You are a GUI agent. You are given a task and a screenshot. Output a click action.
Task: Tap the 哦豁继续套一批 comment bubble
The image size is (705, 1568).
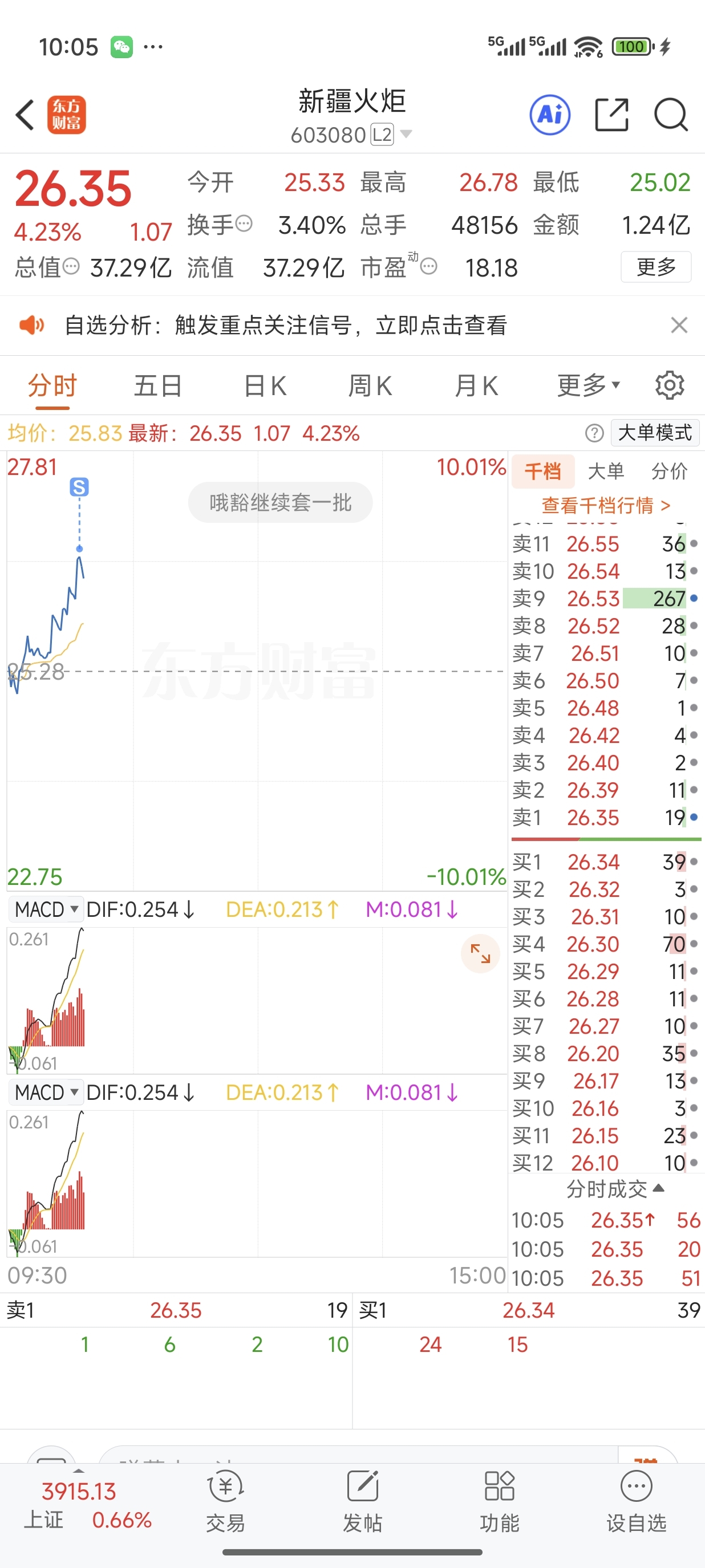[281, 502]
